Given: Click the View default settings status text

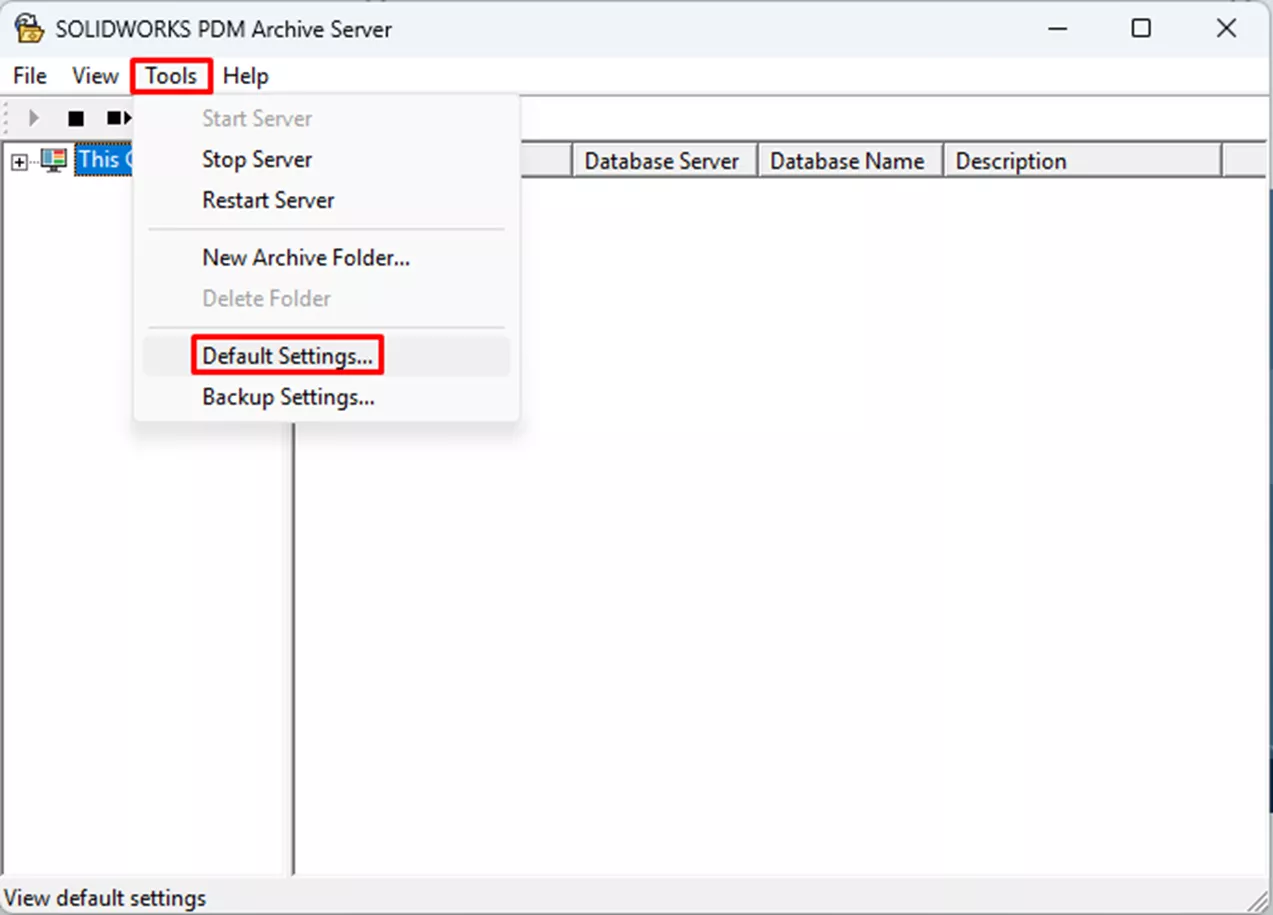Looking at the screenshot, I should [x=105, y=898].
